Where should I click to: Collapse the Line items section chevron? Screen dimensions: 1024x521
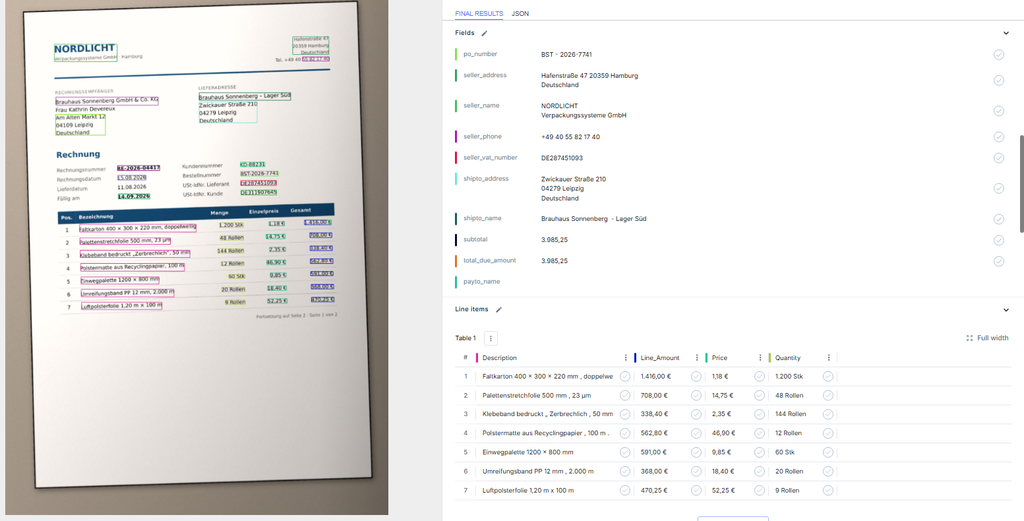click(x=1006, y=310)
